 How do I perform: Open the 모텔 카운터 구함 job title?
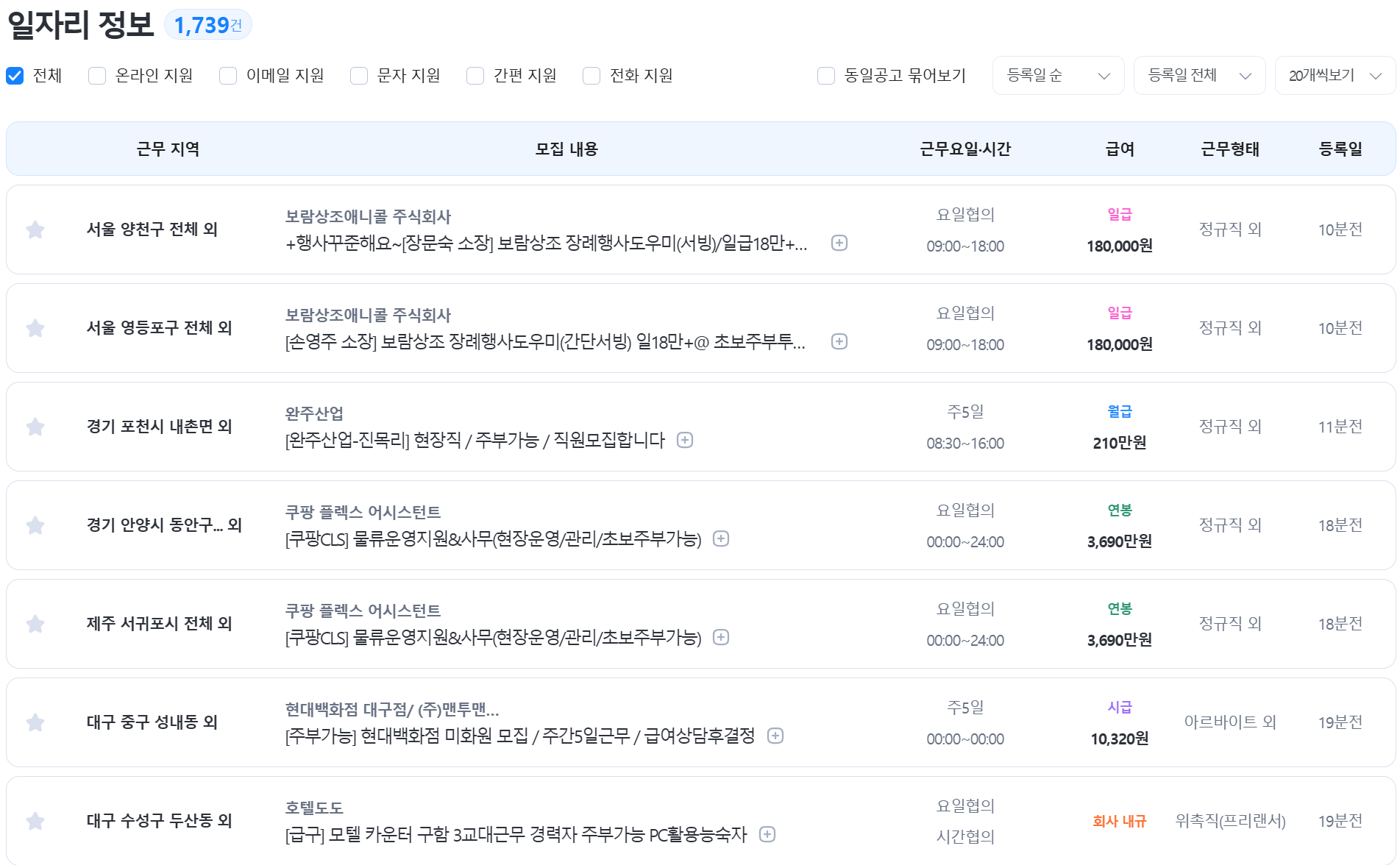coord(516,835)
